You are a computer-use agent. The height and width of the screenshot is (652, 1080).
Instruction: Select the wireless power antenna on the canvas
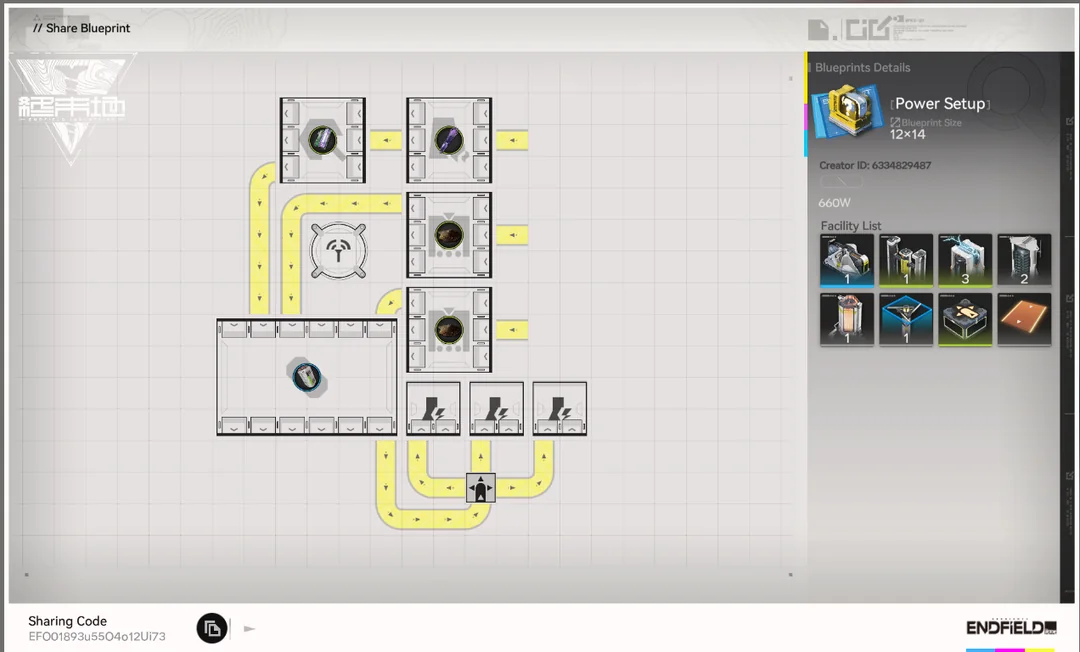337,250
